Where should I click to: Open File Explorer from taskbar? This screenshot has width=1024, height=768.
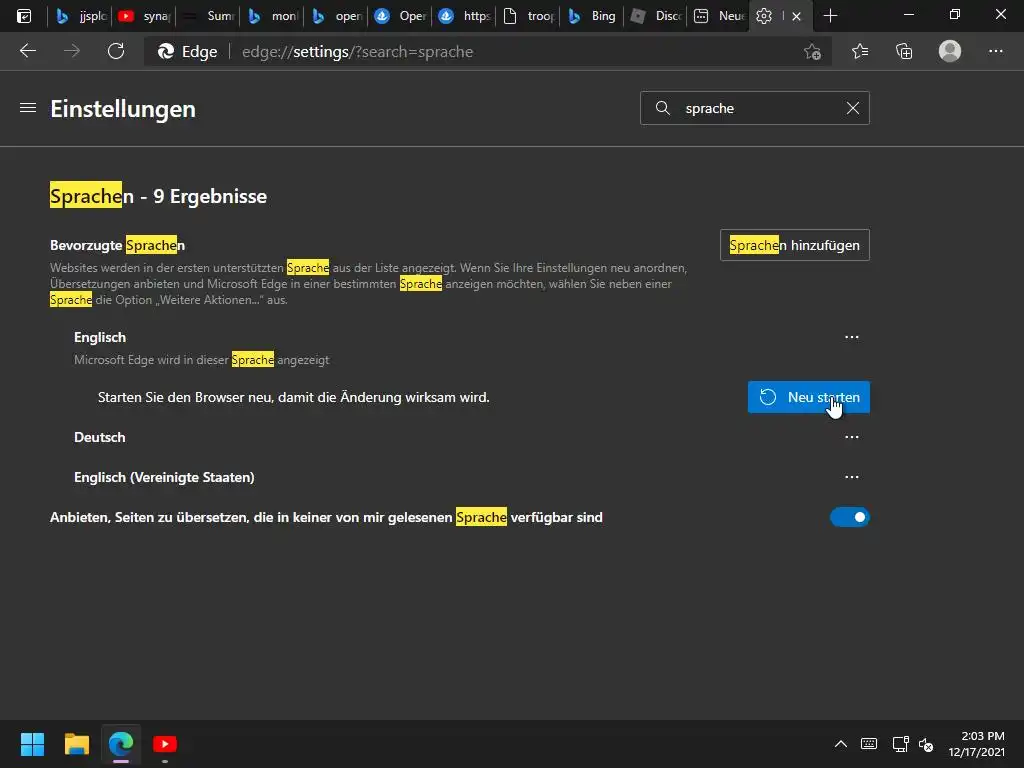76,744
